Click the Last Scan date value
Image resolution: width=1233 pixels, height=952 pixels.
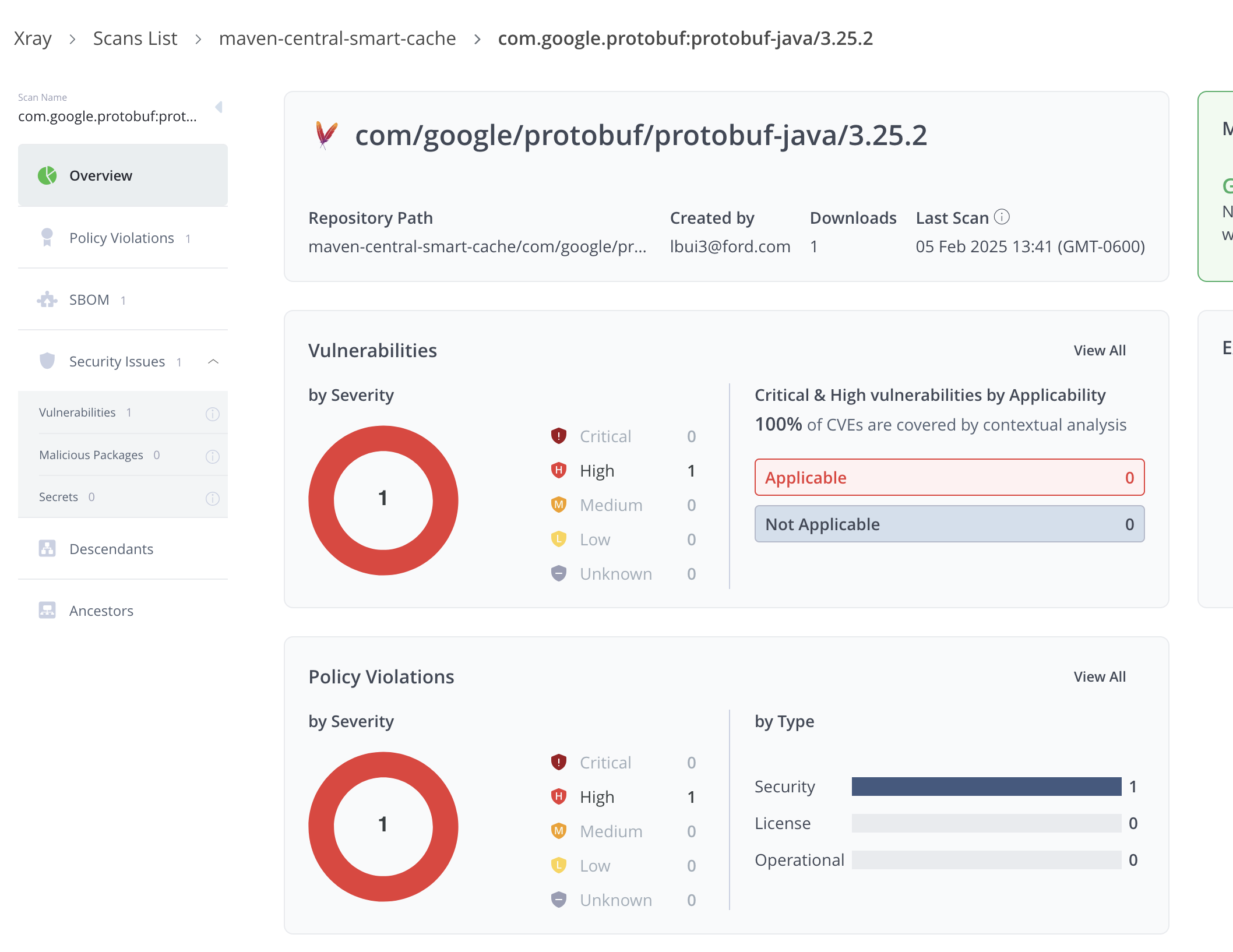pyautogui.click(x=1030, y=246)
